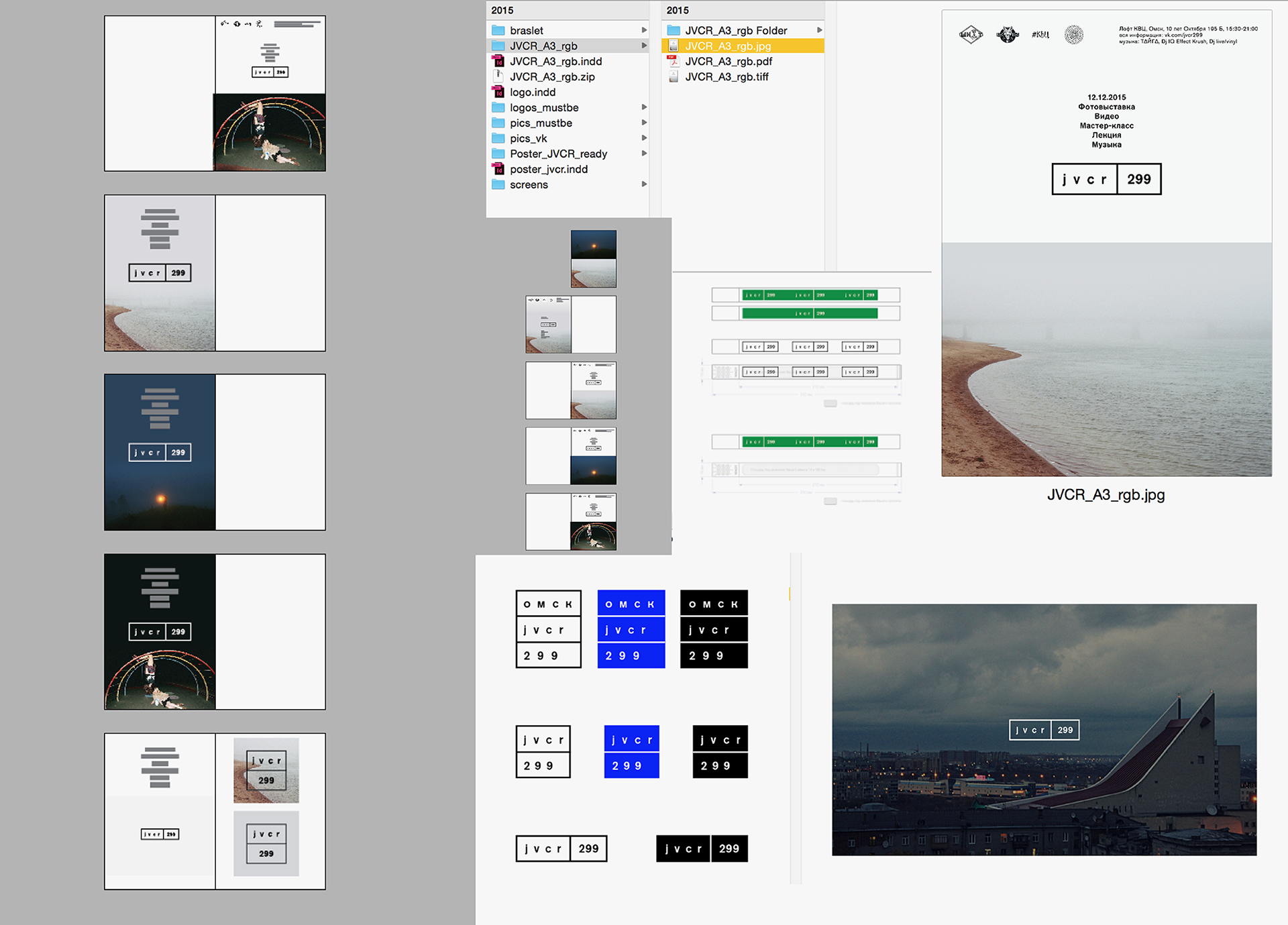Click the JVCR_A3_rgb.pdf file icon

point(673,61)
